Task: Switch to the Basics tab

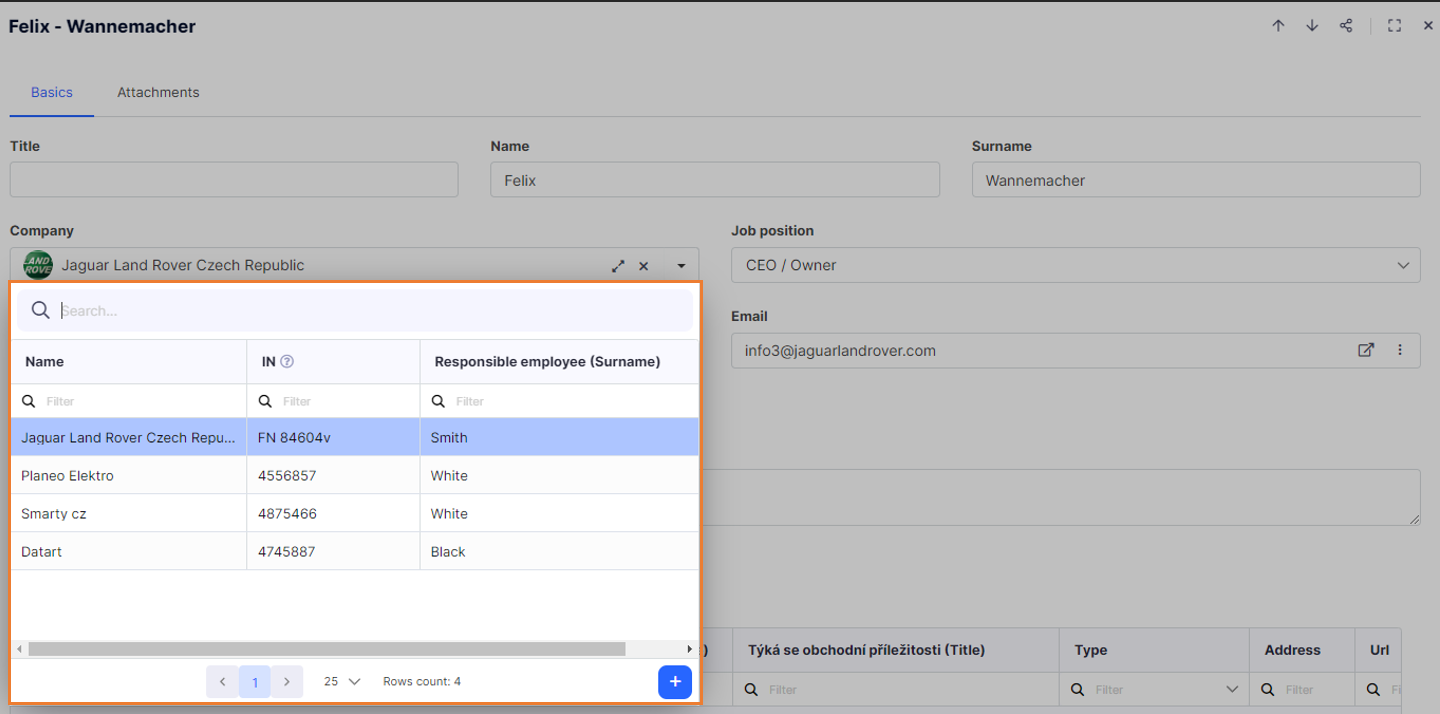Action: pos(52,92)
